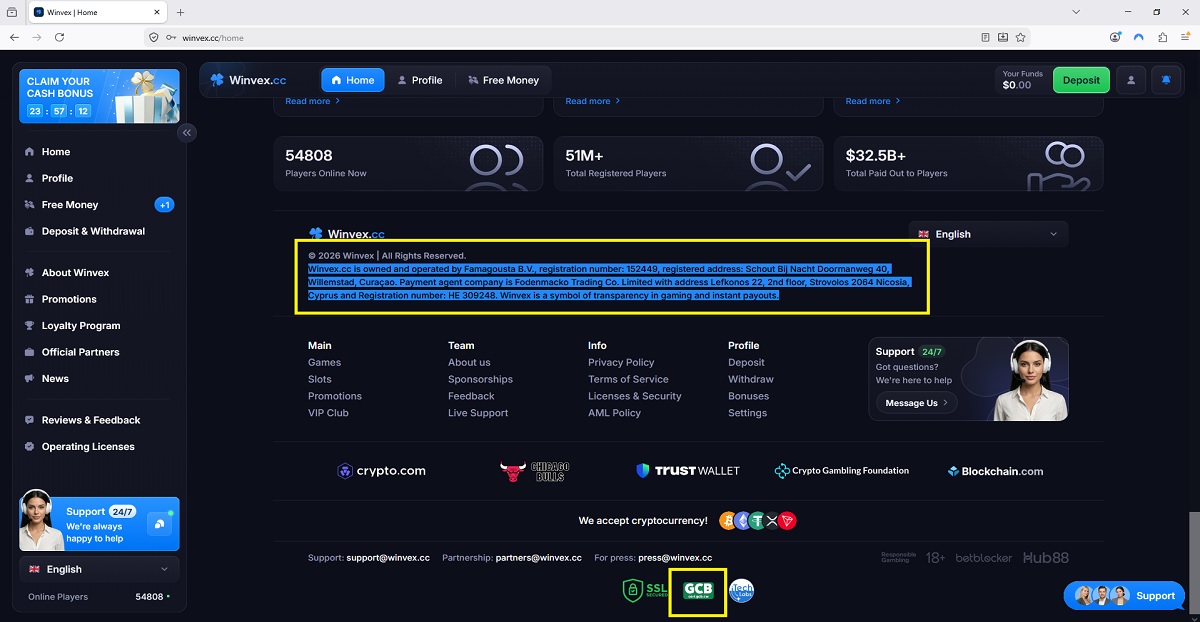Collapse the sidebar with double-chevron button

[x=186, y=133]
